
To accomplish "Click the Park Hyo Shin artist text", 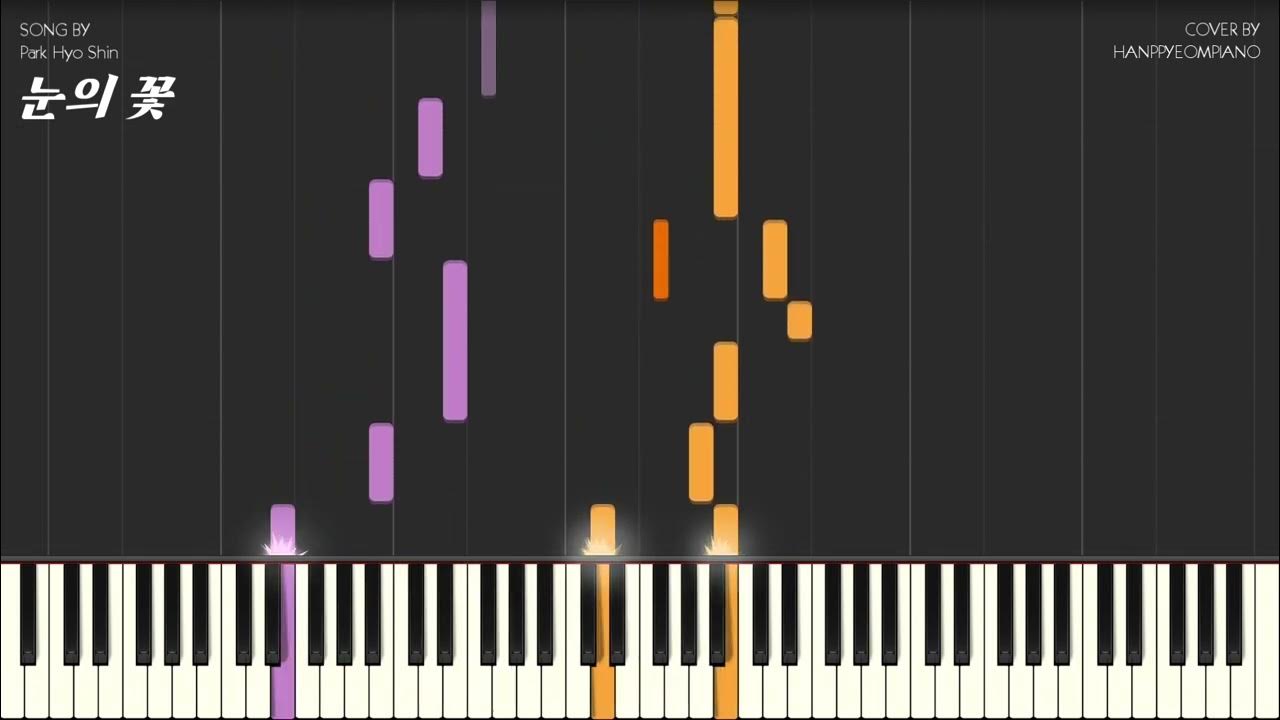I will click(x=69, y=52).
